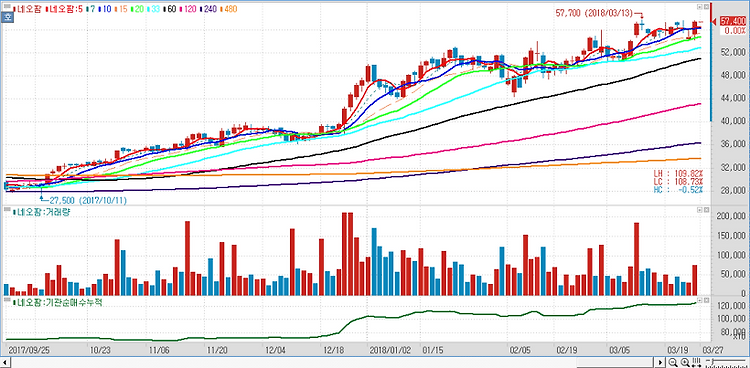The image size is (750, 368).
Task: Click the horizontal scrollbar left arrow
Action: pyautogui.click(x=5, y=362)
